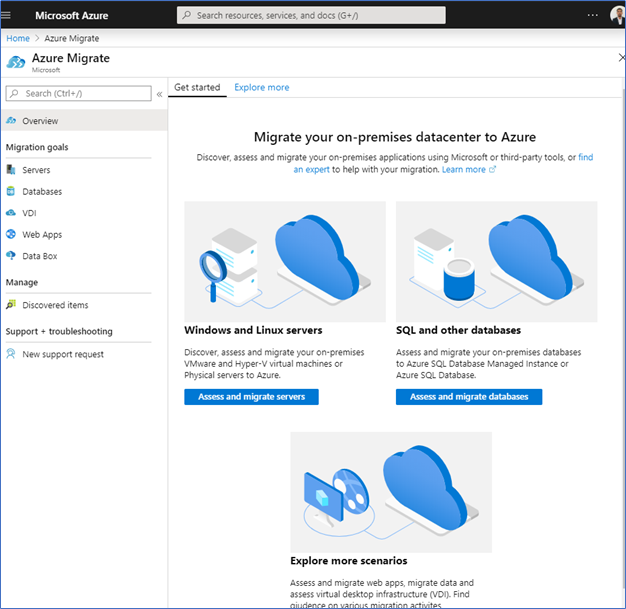Open the three-dots more options menu
This screenshot has width=626, height=609.
point(592,15)
